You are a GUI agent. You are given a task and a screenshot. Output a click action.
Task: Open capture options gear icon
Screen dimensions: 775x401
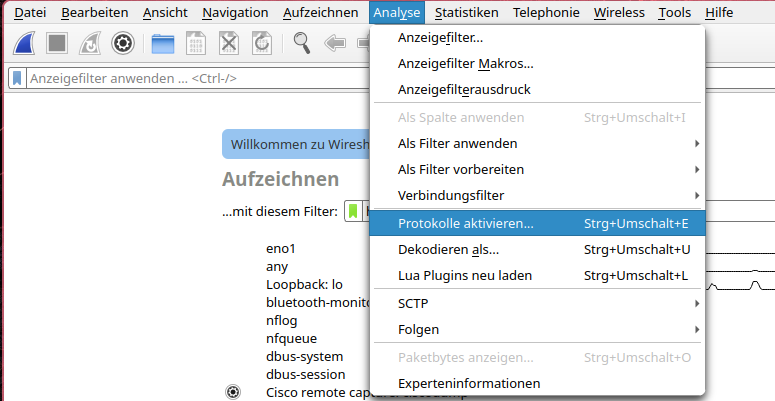click(123, 43)
